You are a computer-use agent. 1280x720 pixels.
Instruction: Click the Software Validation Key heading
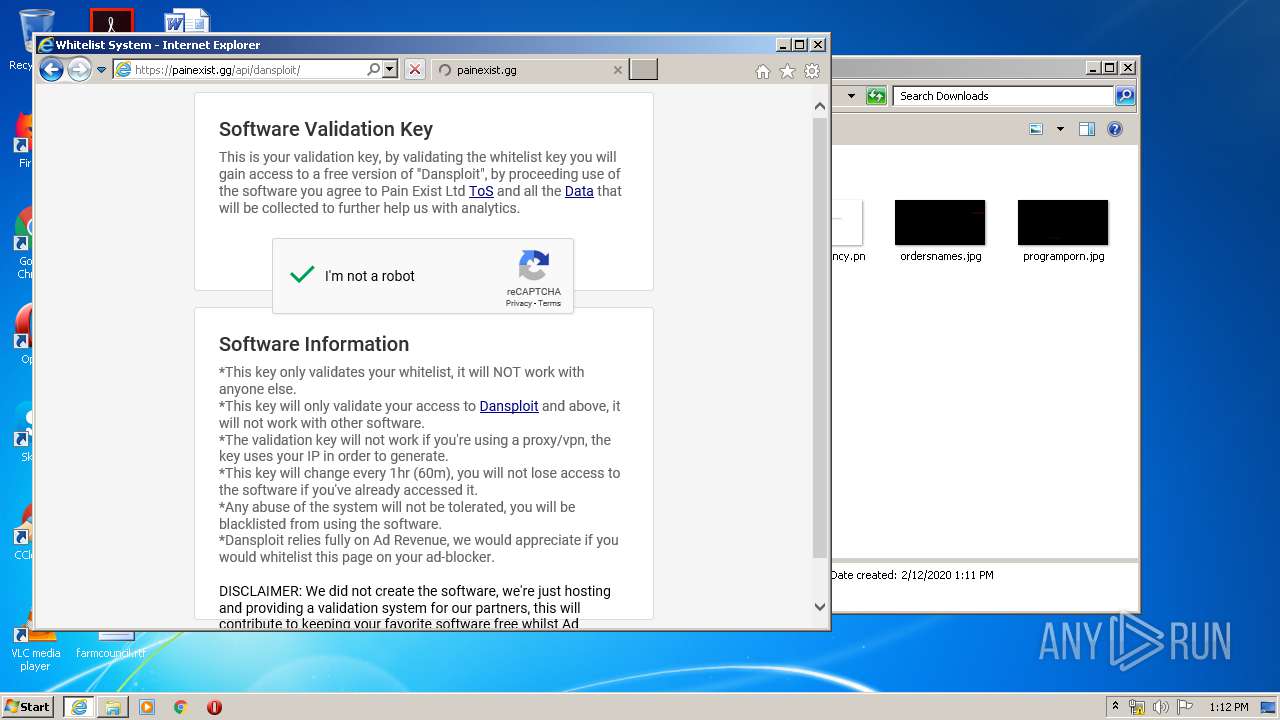pos(326,129)
